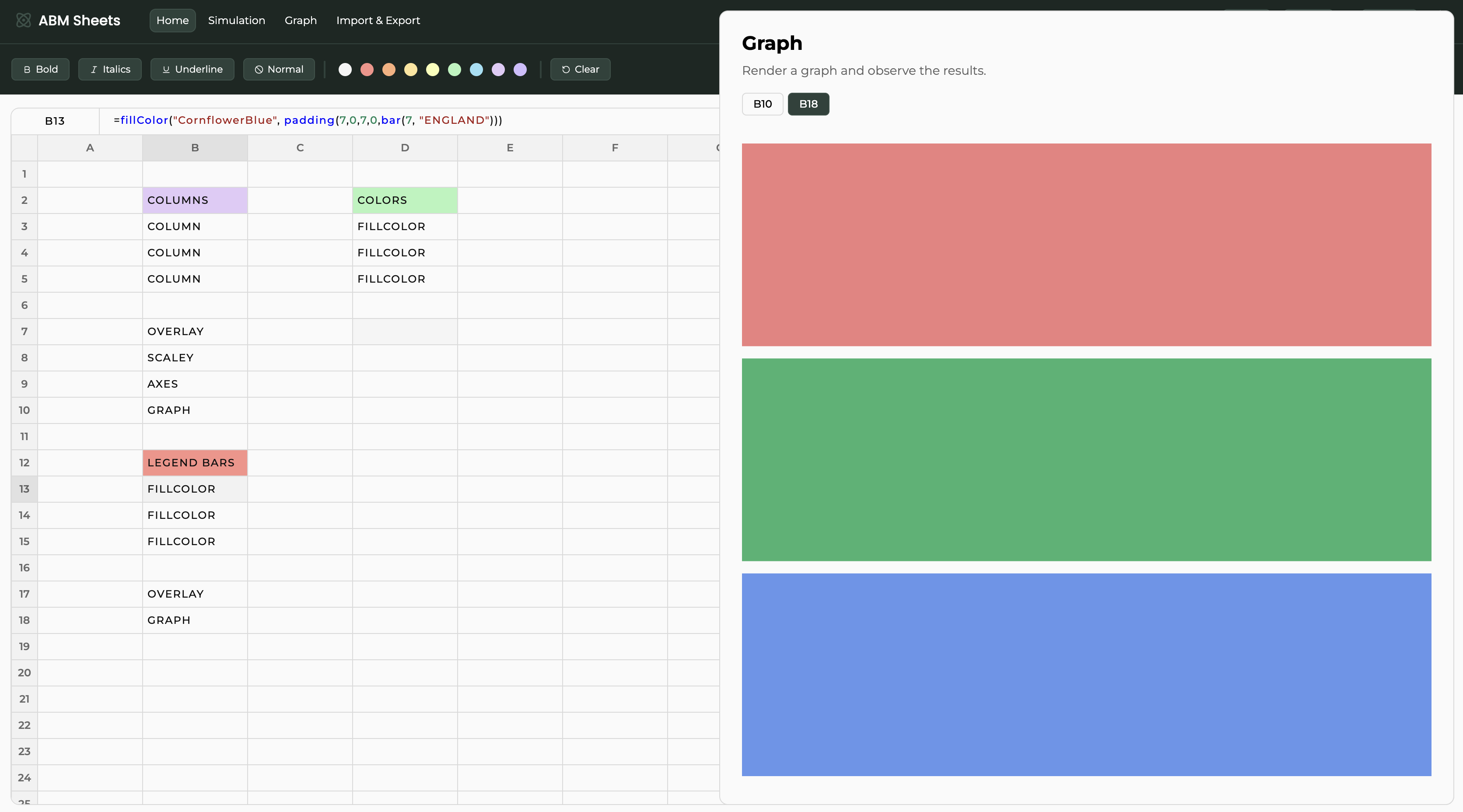Image resolution: width=1463 pixels, height=812 pixels.
Task: Click the green COLORS cell
Action: click(404, 200)
